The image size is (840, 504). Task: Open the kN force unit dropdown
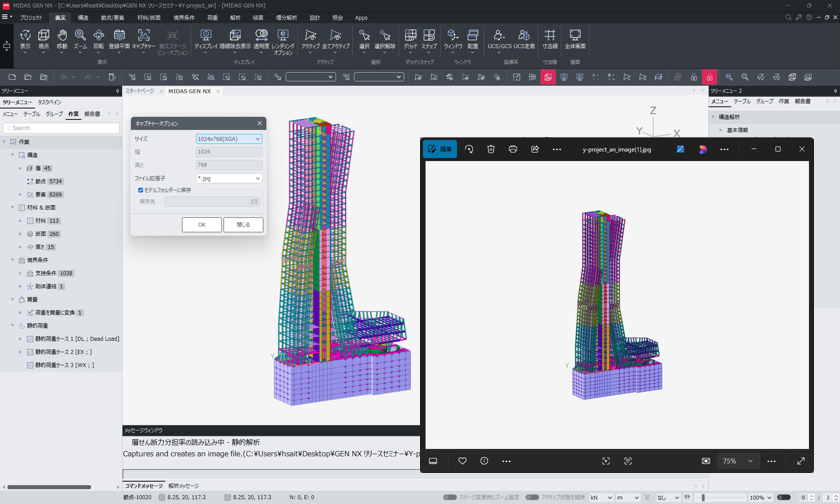pos(601,498)
